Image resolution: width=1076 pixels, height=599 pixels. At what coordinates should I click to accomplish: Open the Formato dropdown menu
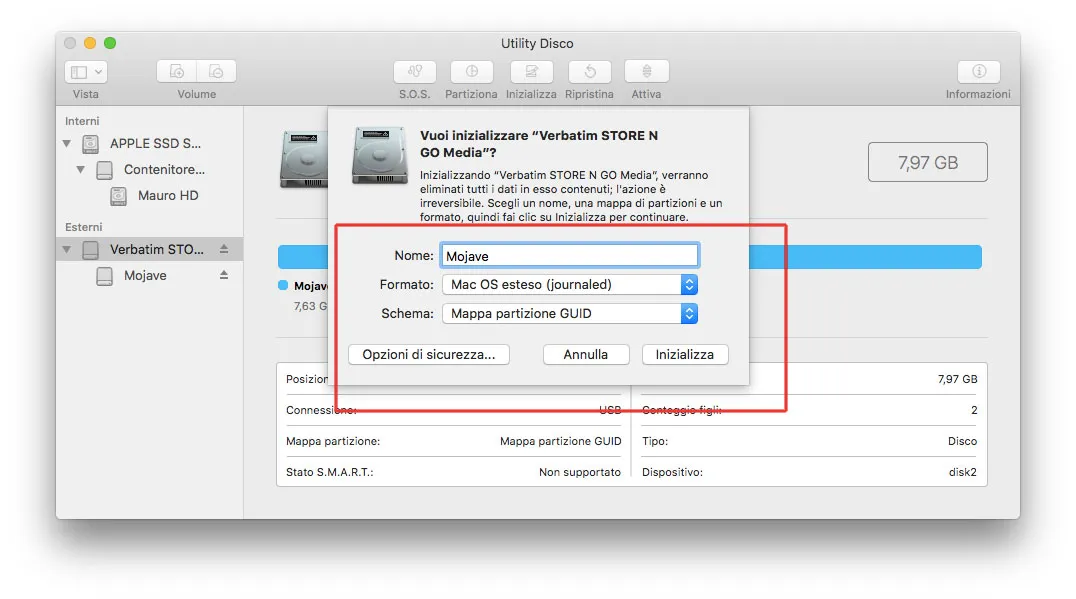[688, 284]
